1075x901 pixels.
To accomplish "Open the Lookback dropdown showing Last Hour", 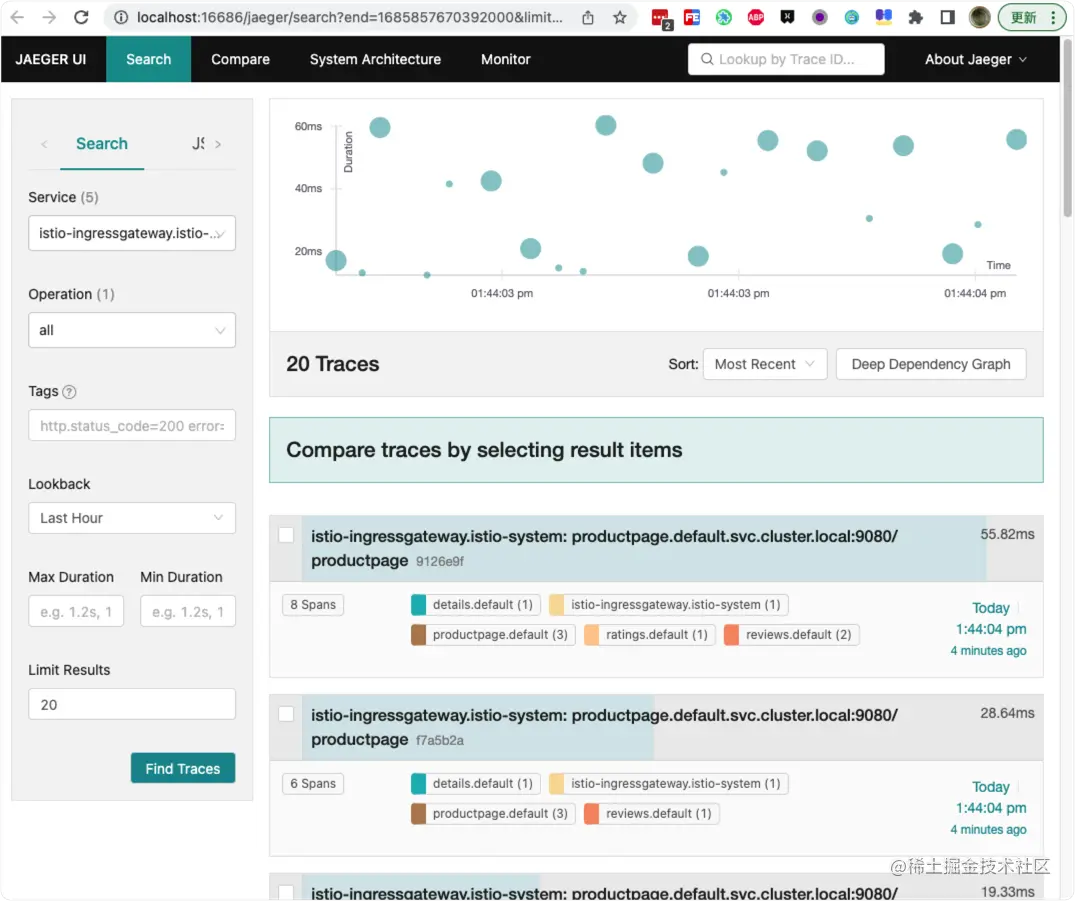I will [132, 518].
